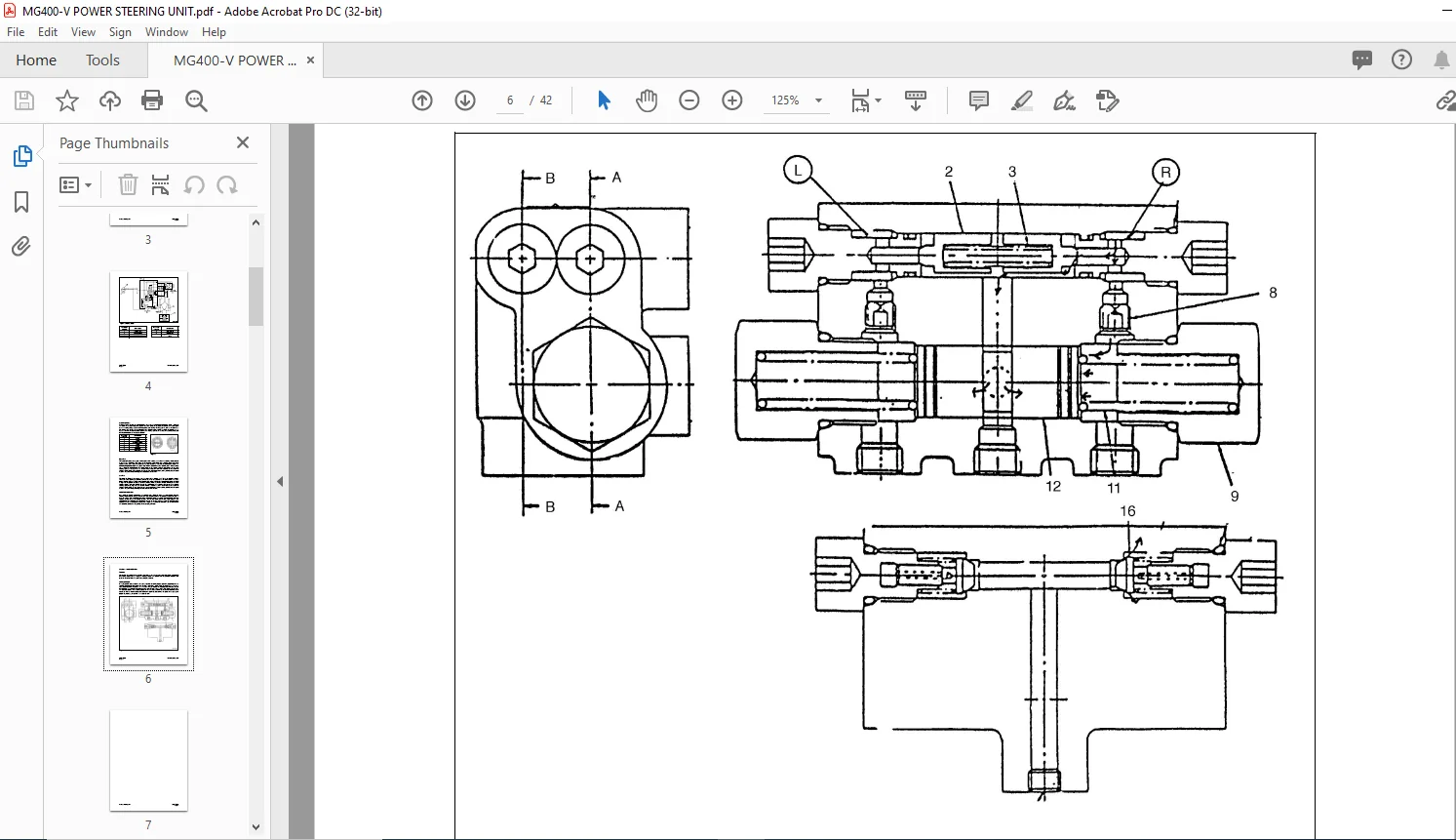This screenshot has height=840, width=1456.
Task: Open the chat messages icon
Action: point(1362,60)
